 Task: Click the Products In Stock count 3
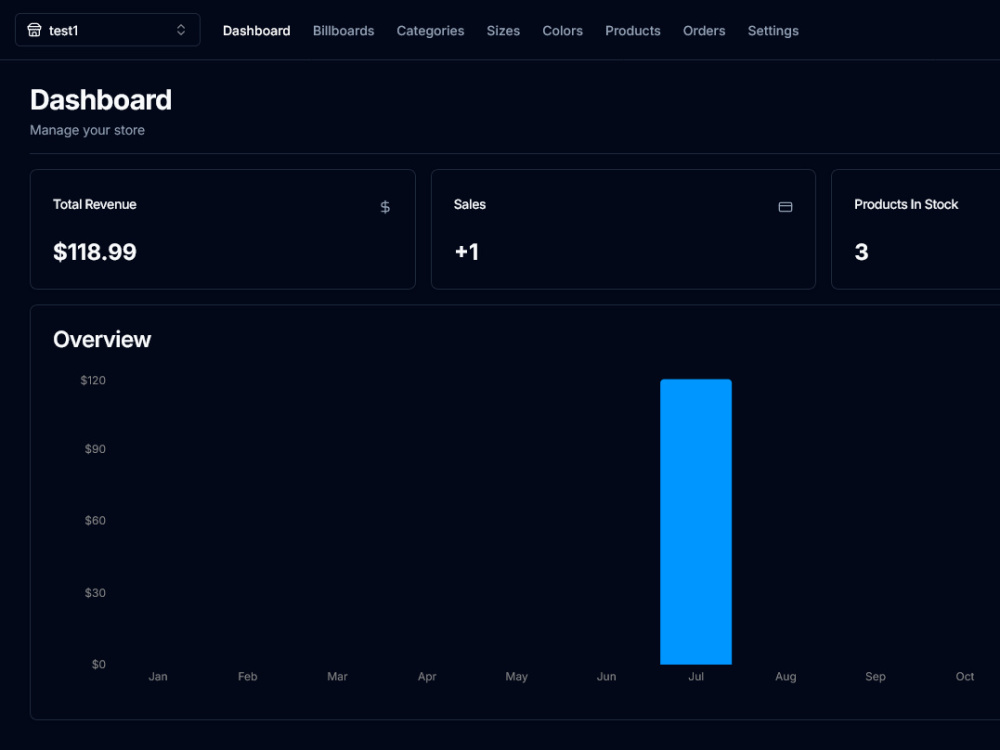[x=862, y=252]
